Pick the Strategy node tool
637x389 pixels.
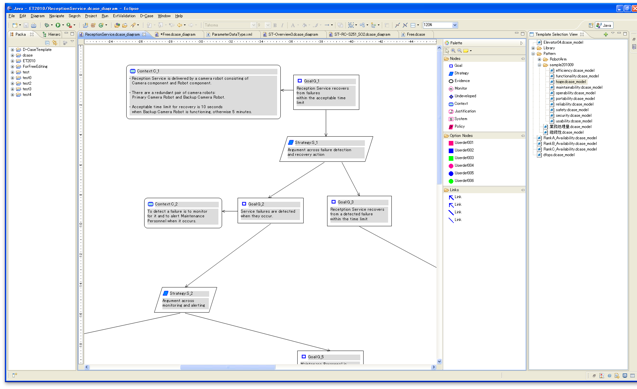coord(459,73)
